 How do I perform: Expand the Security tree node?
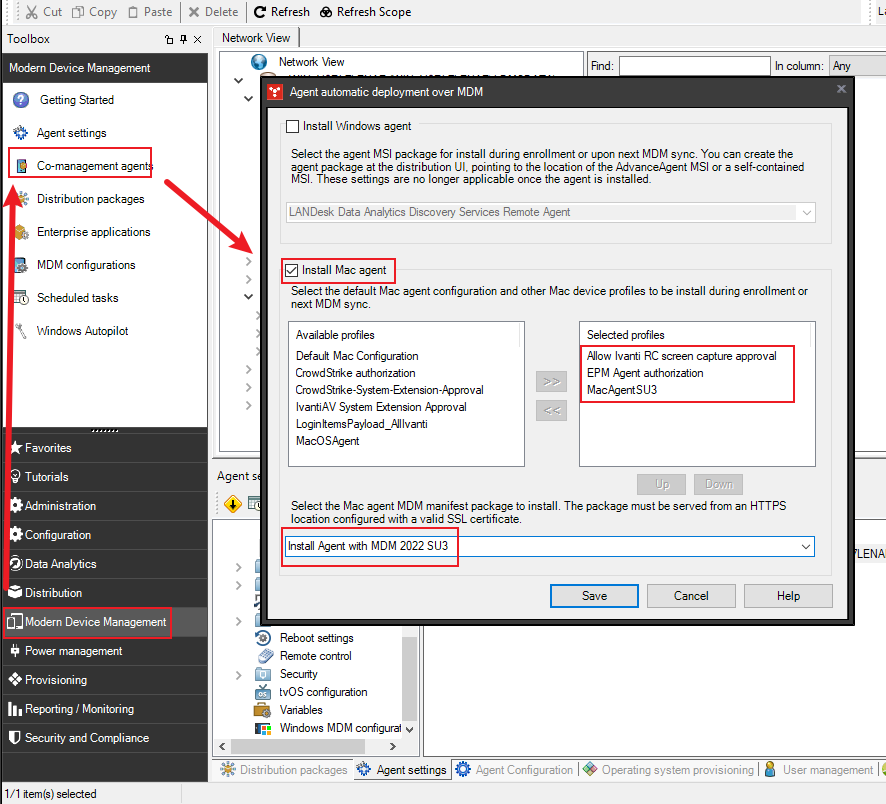coord(238,674)
